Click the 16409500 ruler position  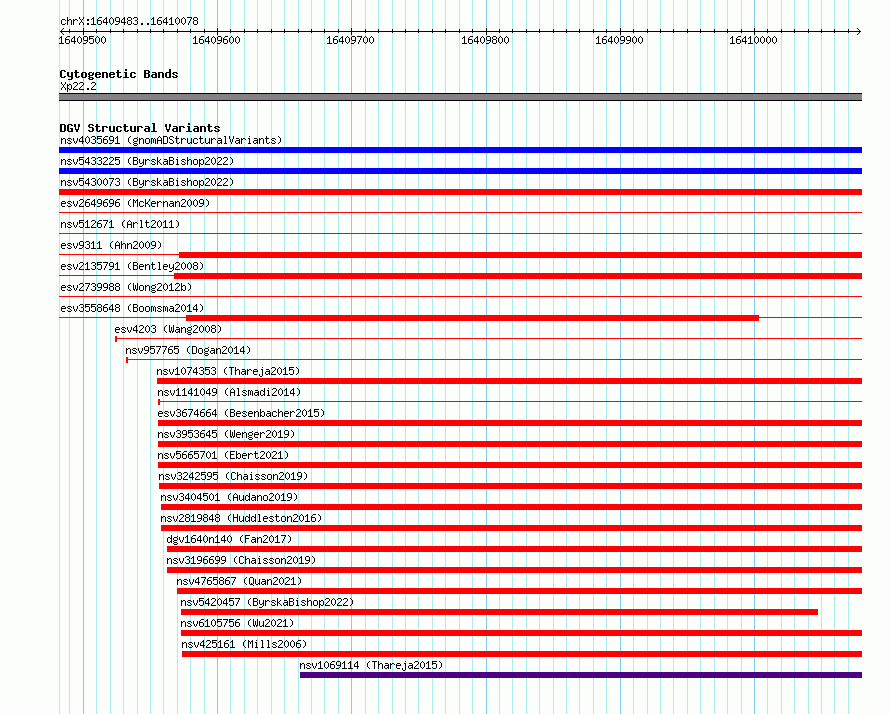[x=82, y=40]
